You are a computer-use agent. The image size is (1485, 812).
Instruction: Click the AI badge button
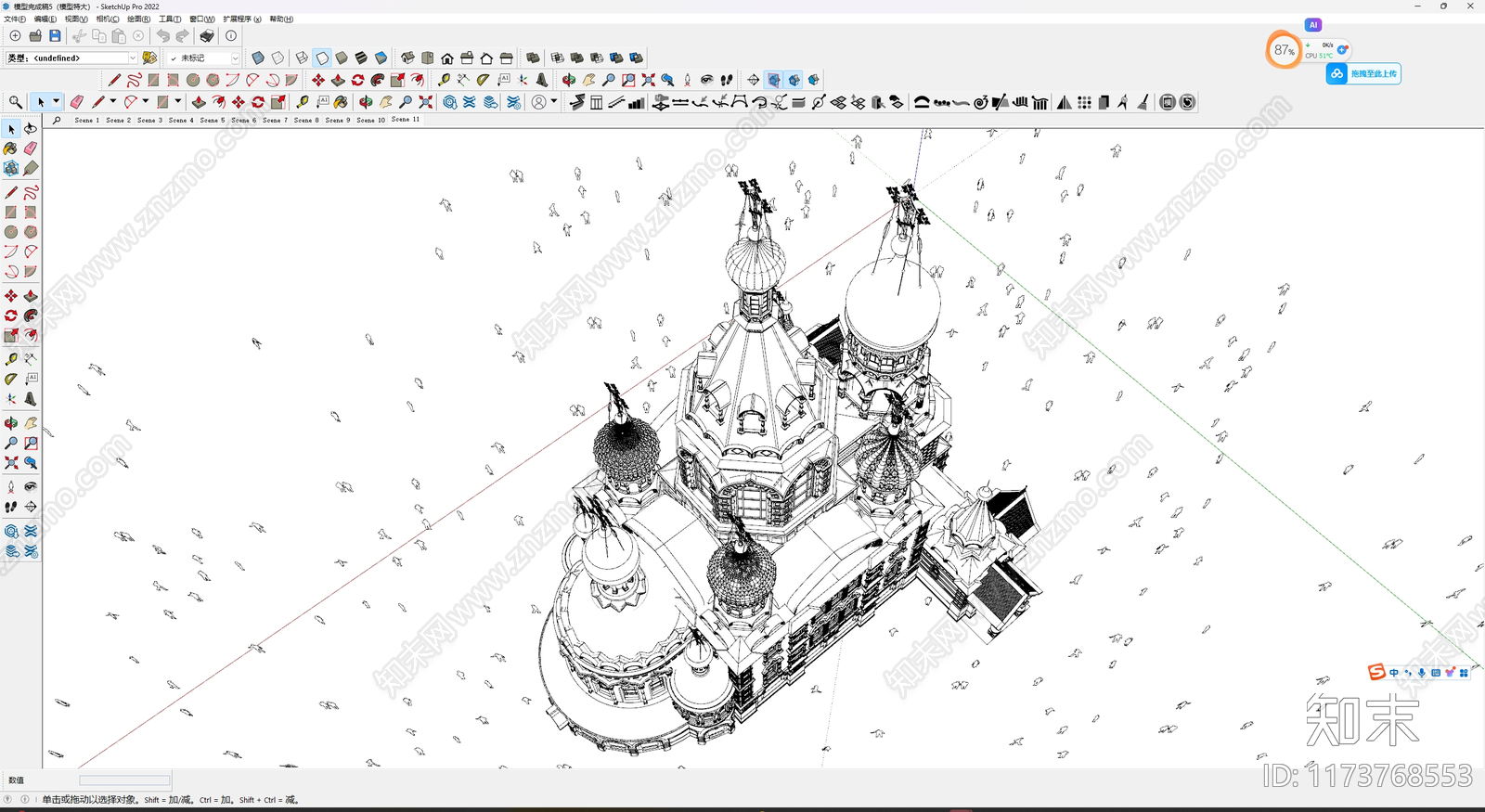click(x=1312, y=25)
